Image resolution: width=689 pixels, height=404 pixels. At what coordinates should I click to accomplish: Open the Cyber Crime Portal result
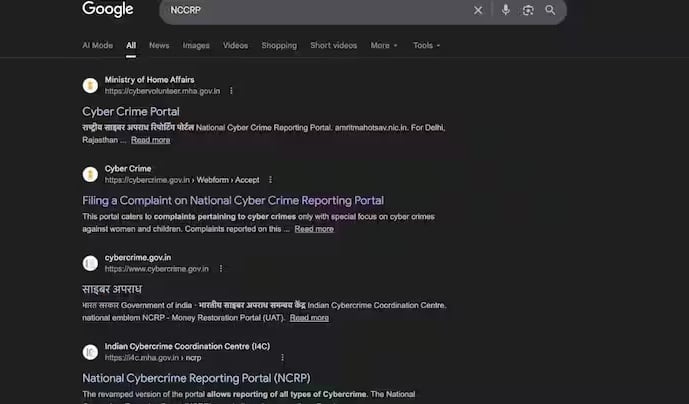click(131, 112)
